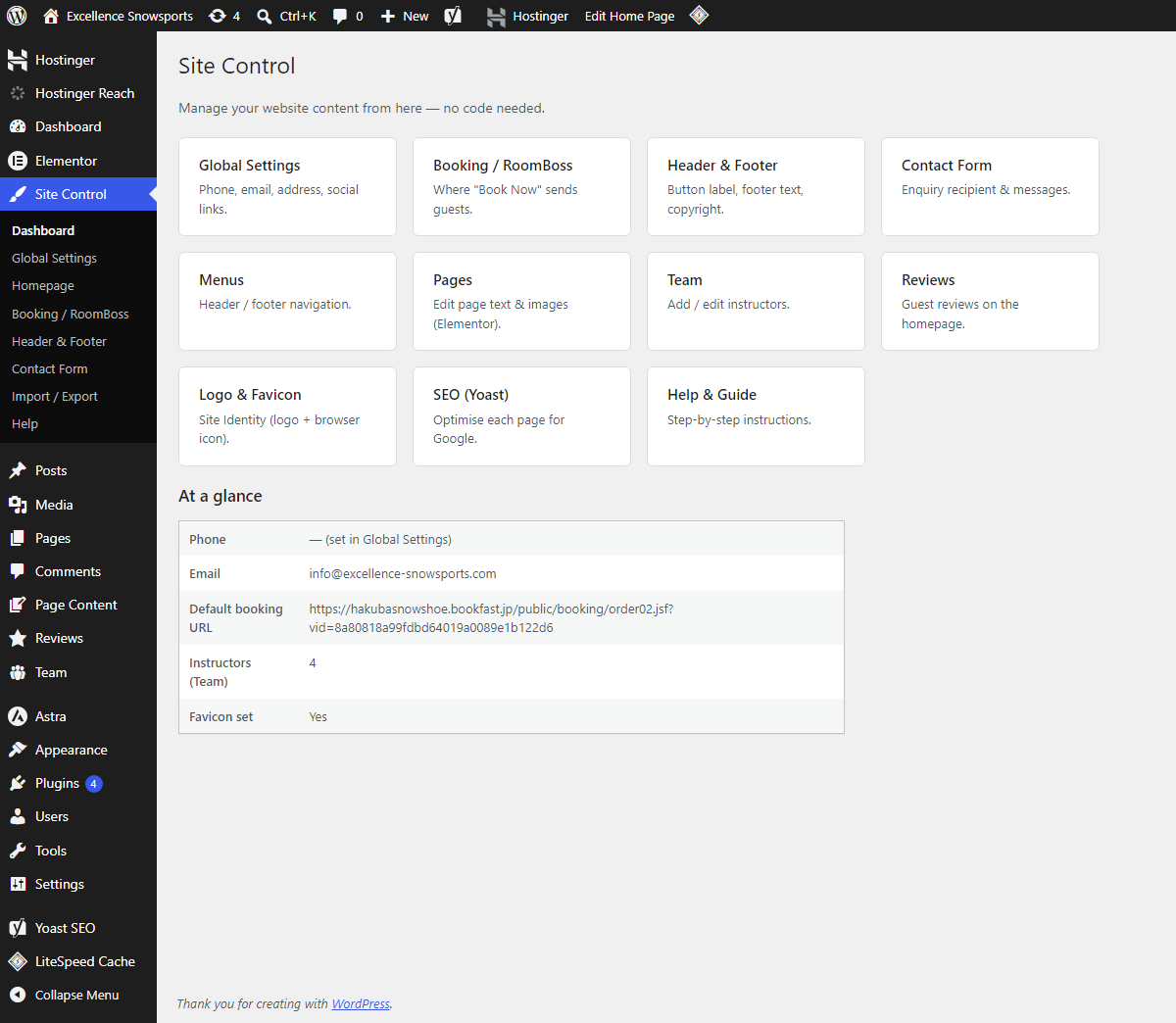Click the Comments bubble icon in sidebar
This screenshot has height=1023, width=1176.
pyautogui.click(x=18, y=571)
